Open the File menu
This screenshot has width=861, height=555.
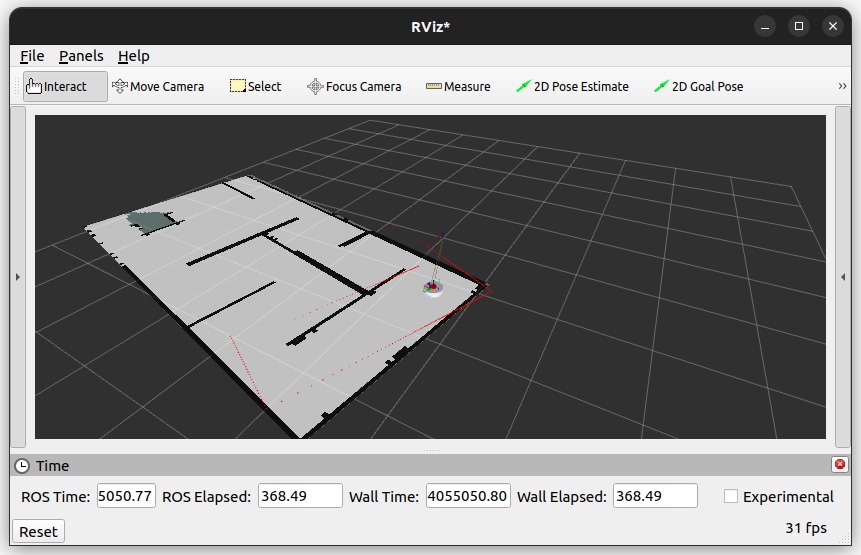pyautogui.click(x=32, y=56)
